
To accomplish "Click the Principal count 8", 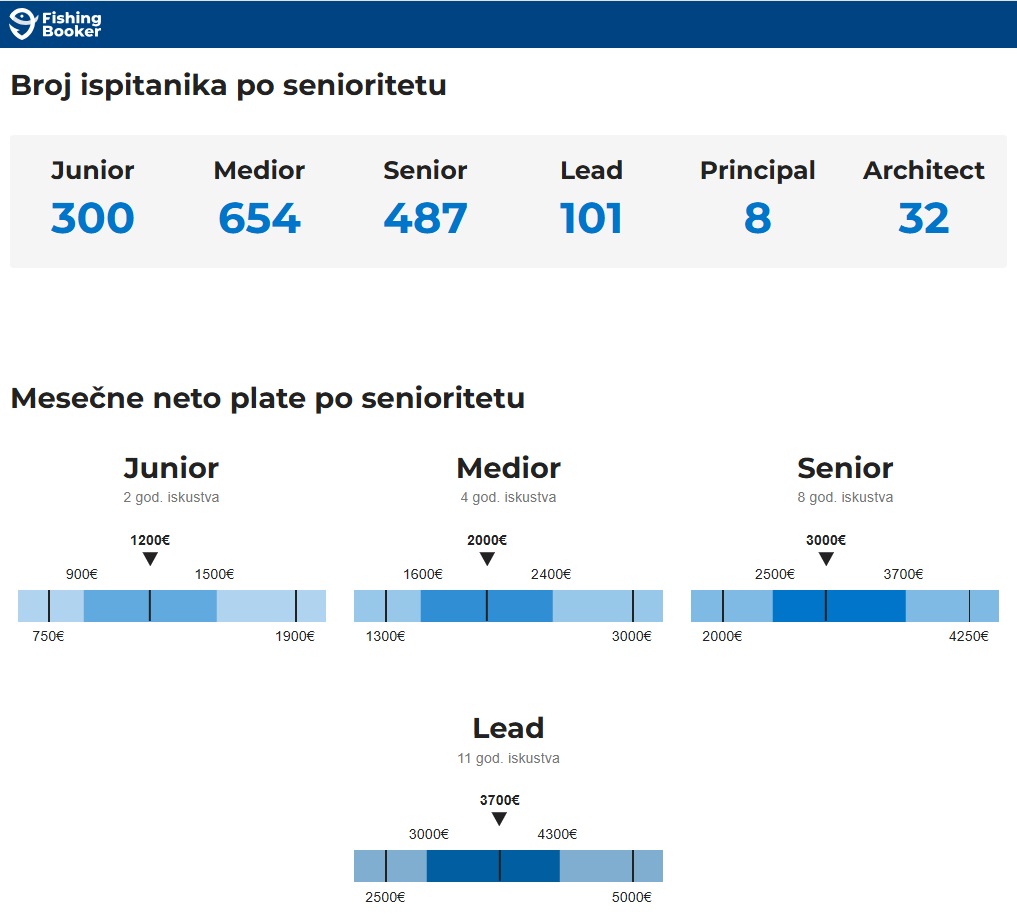I will click(x=757, y=219).
